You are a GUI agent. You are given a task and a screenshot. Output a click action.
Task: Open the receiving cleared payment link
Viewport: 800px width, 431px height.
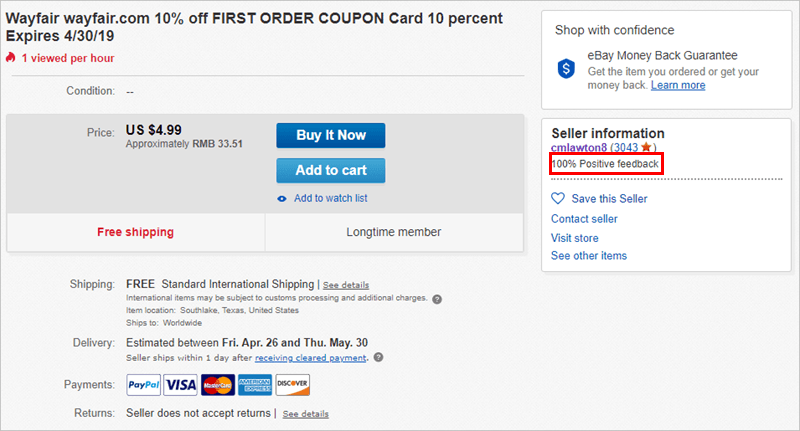(x=310, y=358)
